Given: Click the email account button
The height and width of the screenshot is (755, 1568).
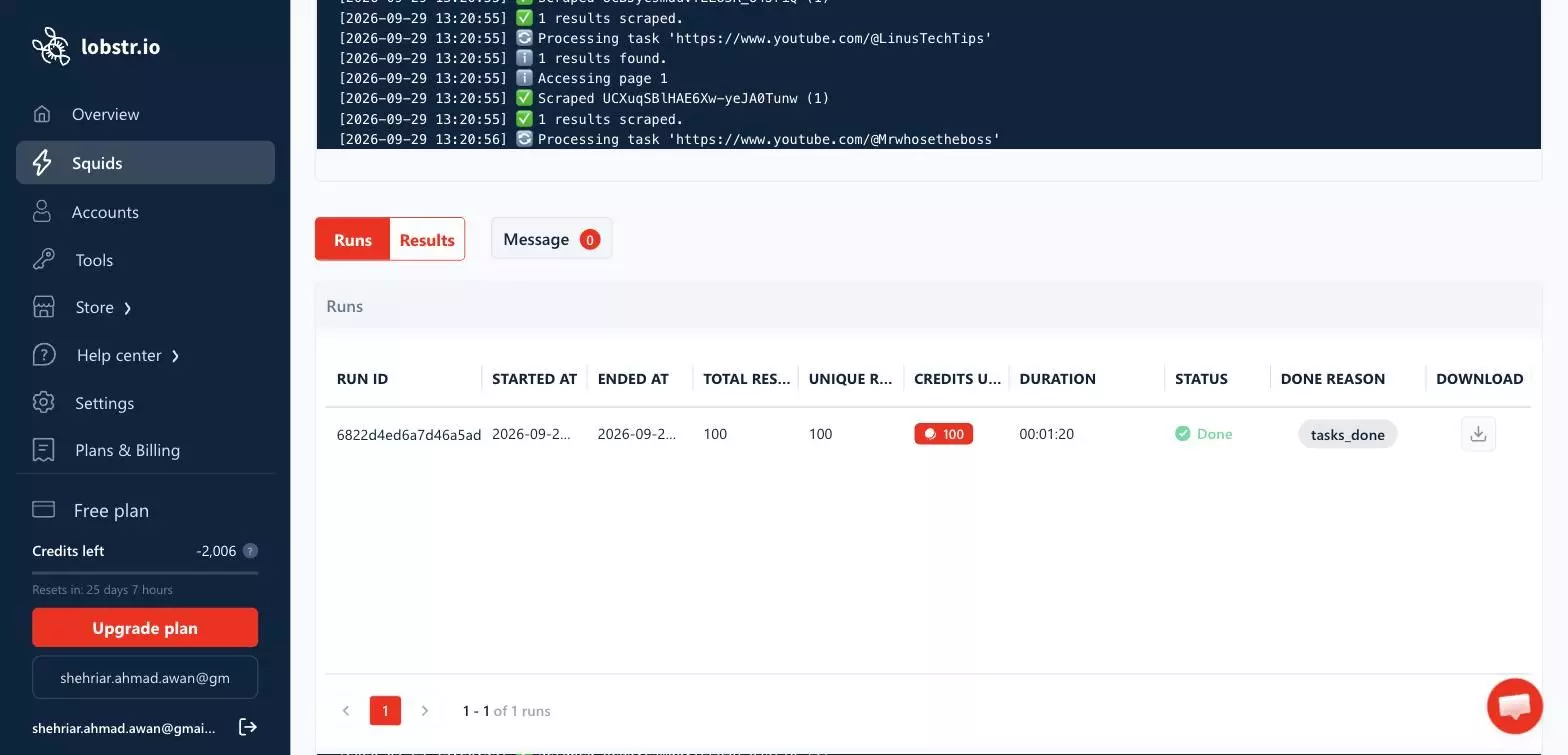Looking at the screenshot, I should 145,677.
